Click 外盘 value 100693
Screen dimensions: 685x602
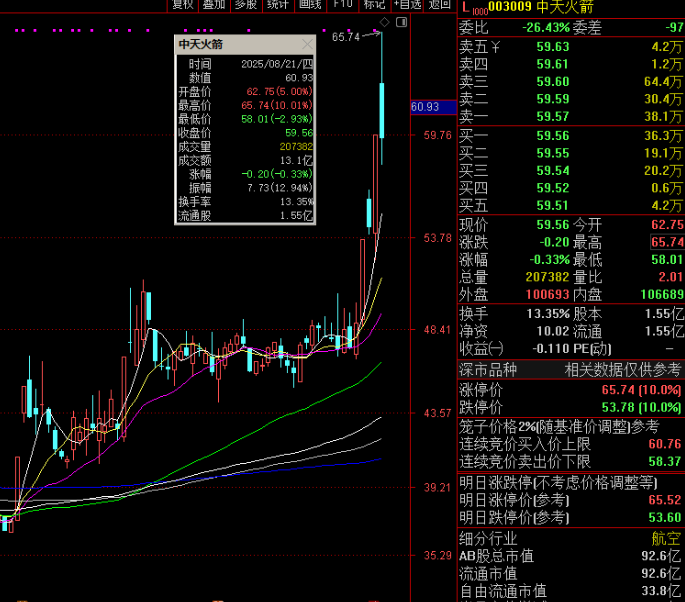[x=547, y=295]
